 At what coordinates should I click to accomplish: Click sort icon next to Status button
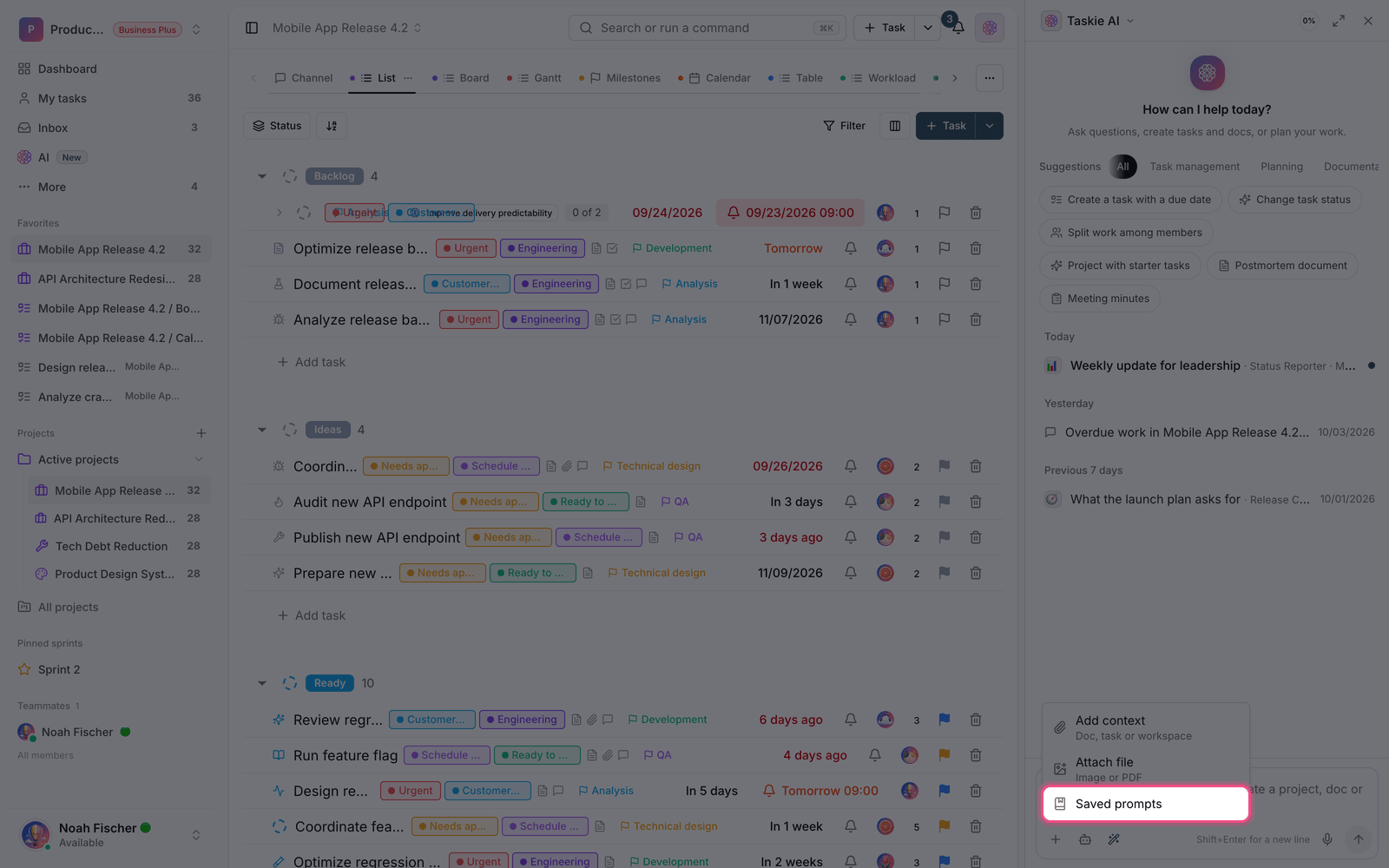332,126
